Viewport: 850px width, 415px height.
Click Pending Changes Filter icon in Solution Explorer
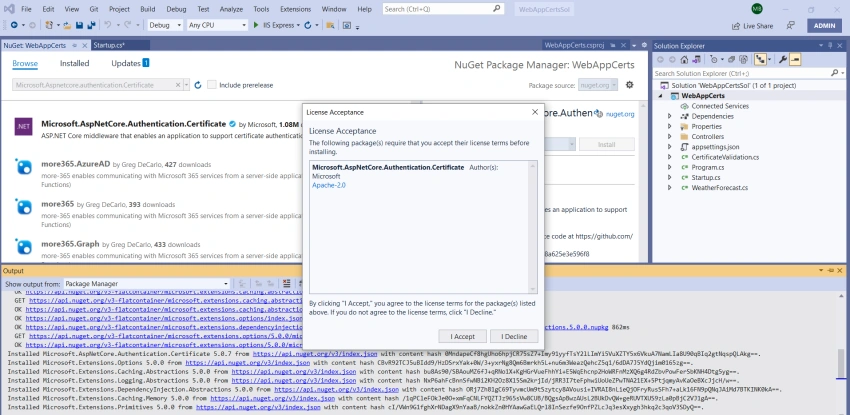coord(713,60)
